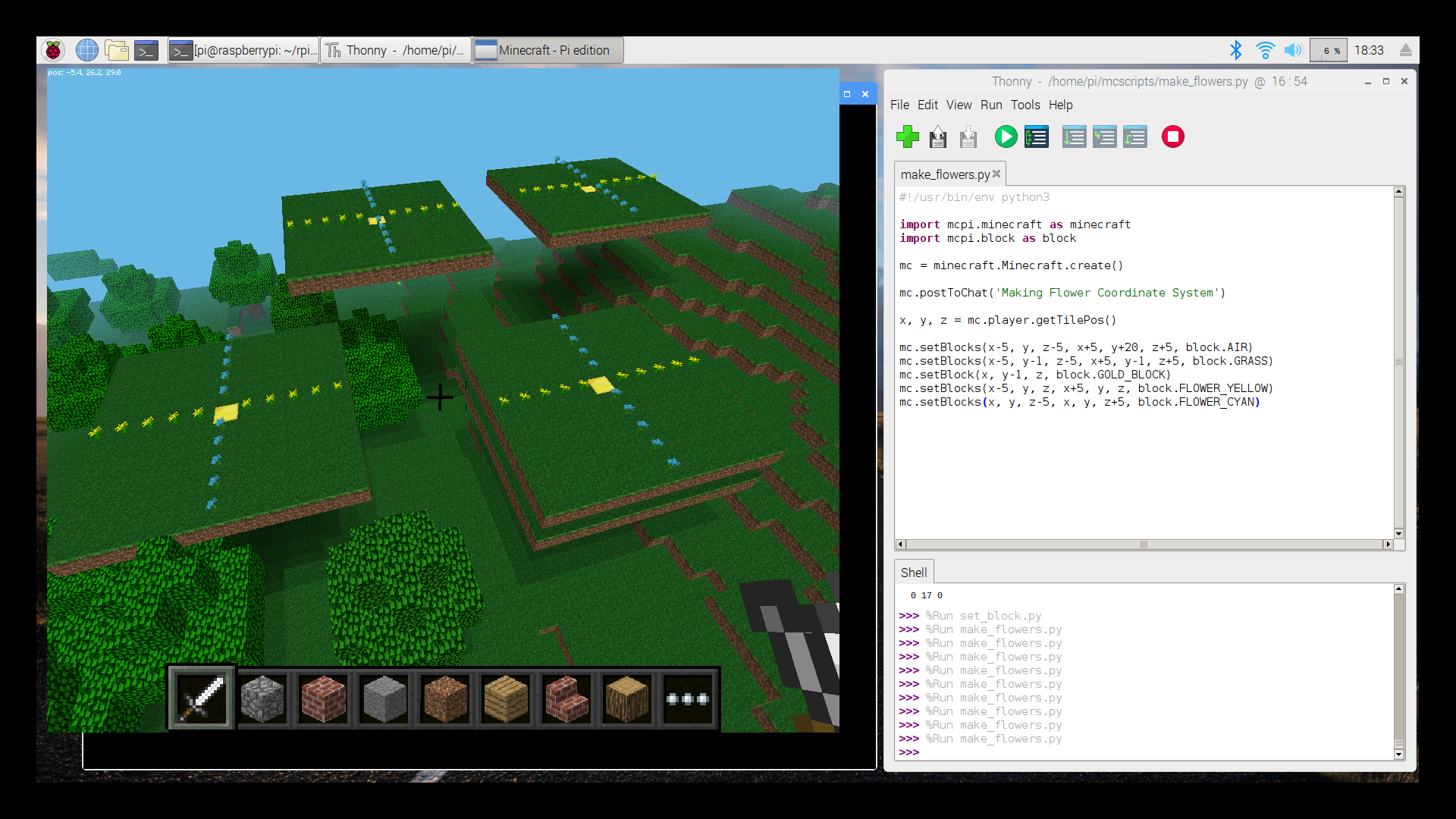The width and height of the screenshot is (1456, 819).
Task: Close the make_flowers.py editor tab
Action: click(996, 174)
